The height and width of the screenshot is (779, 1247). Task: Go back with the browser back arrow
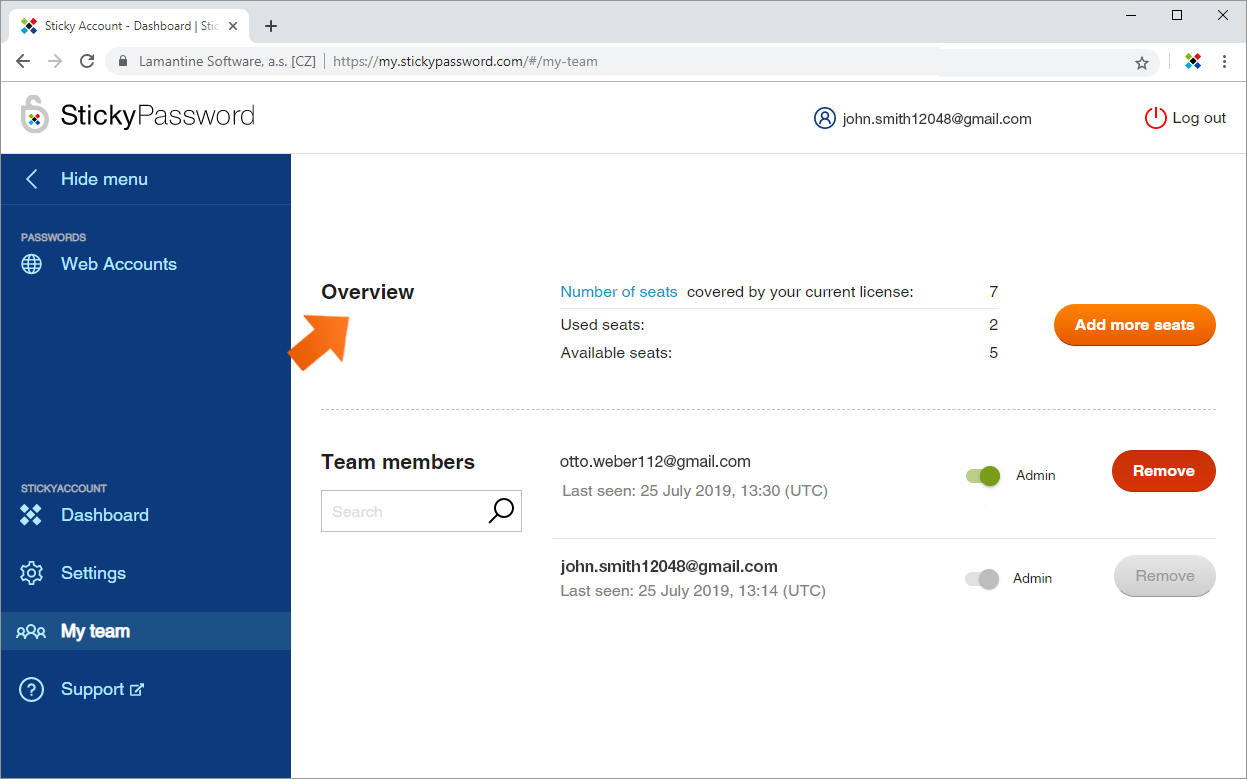pos(23,61)
